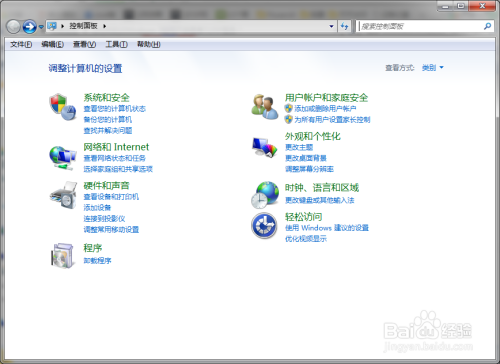
Task: Open the 外观和个性化 heading
Action: [313, 136]
